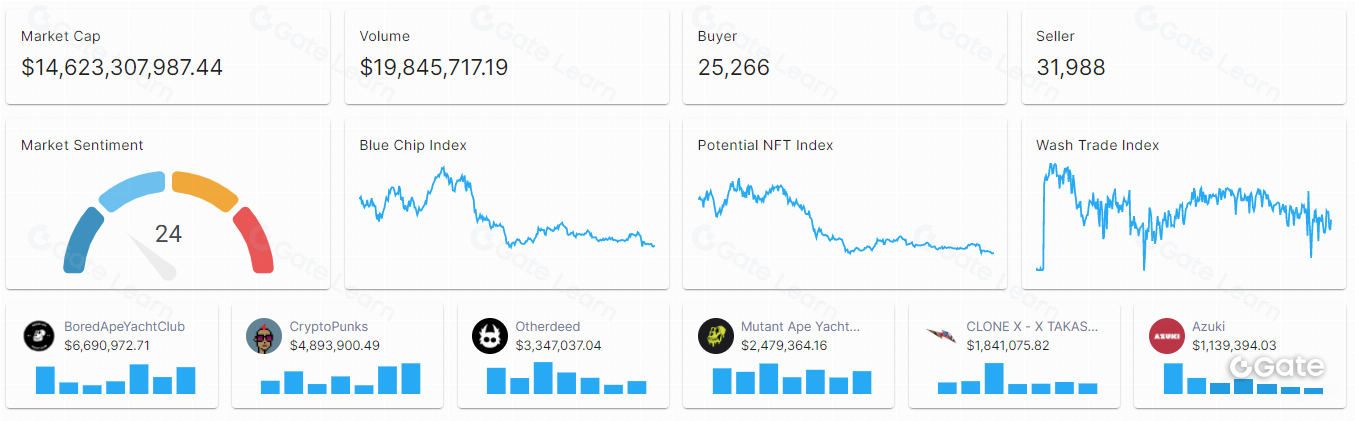The width and height of the screenshot is (1355, 421).
Task: Click the red segment of sentiment gauge
Action: point(255,240)
